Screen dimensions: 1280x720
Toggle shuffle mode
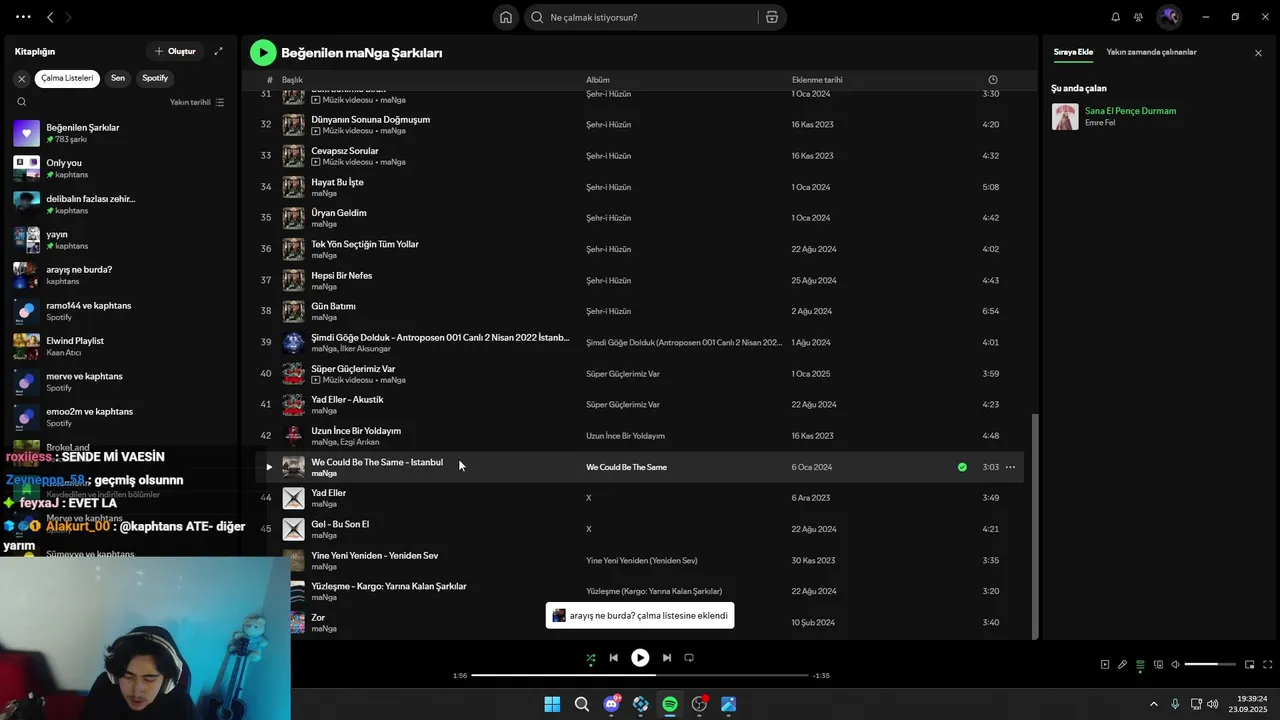[591, 658]
